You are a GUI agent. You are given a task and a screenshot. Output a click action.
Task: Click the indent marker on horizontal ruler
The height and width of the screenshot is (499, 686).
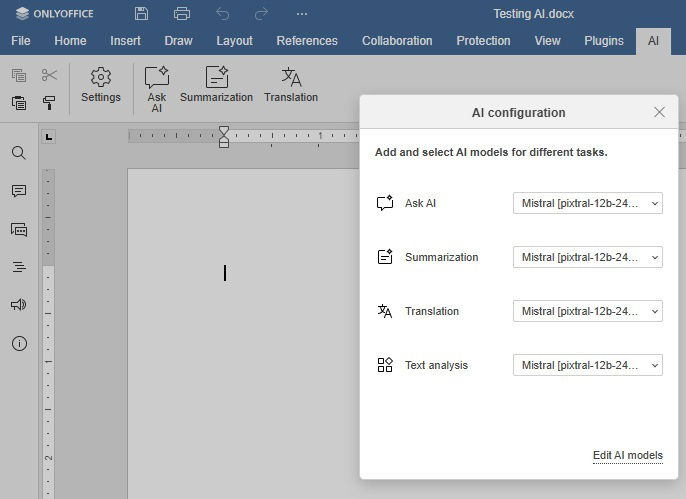pos(224,137)
